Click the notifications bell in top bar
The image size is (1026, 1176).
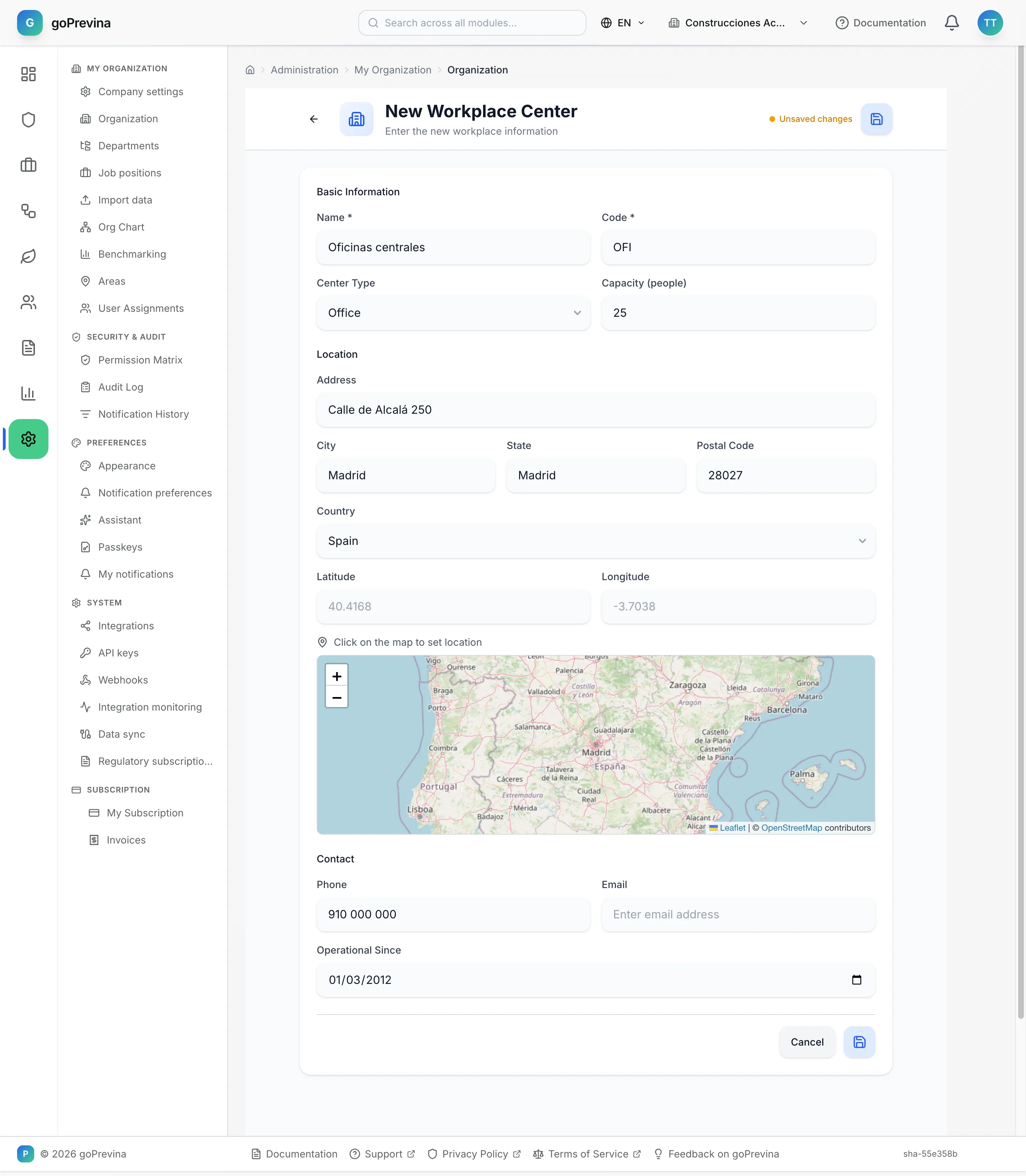pyautogui.click(x=952, y=23)
